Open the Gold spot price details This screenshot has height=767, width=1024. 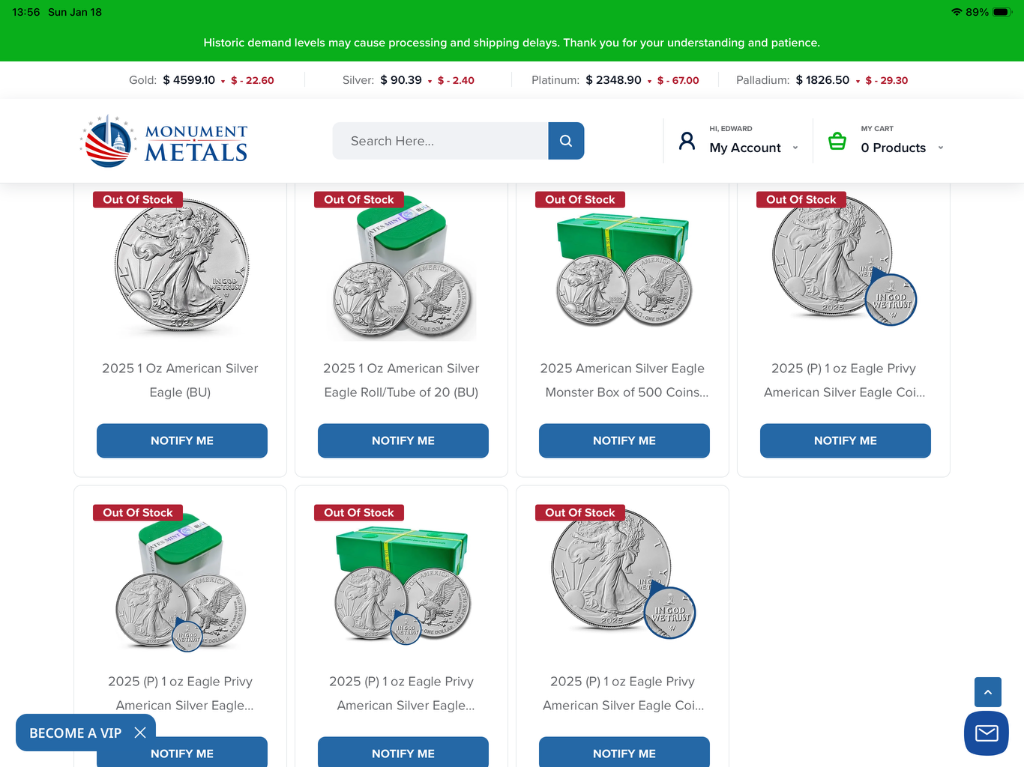pyautogui.click(x=201, y=80)
